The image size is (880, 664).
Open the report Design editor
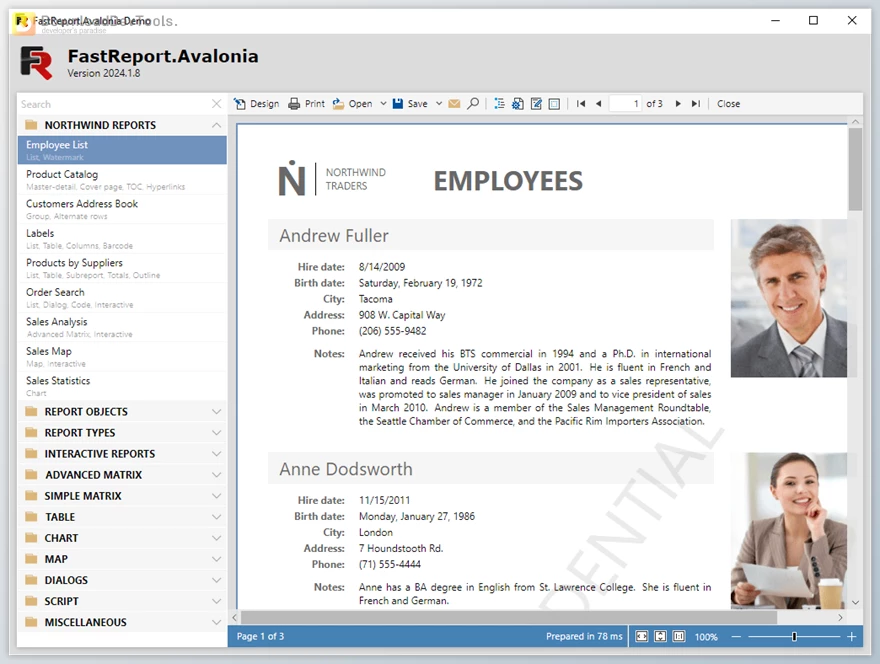point(256,104)
